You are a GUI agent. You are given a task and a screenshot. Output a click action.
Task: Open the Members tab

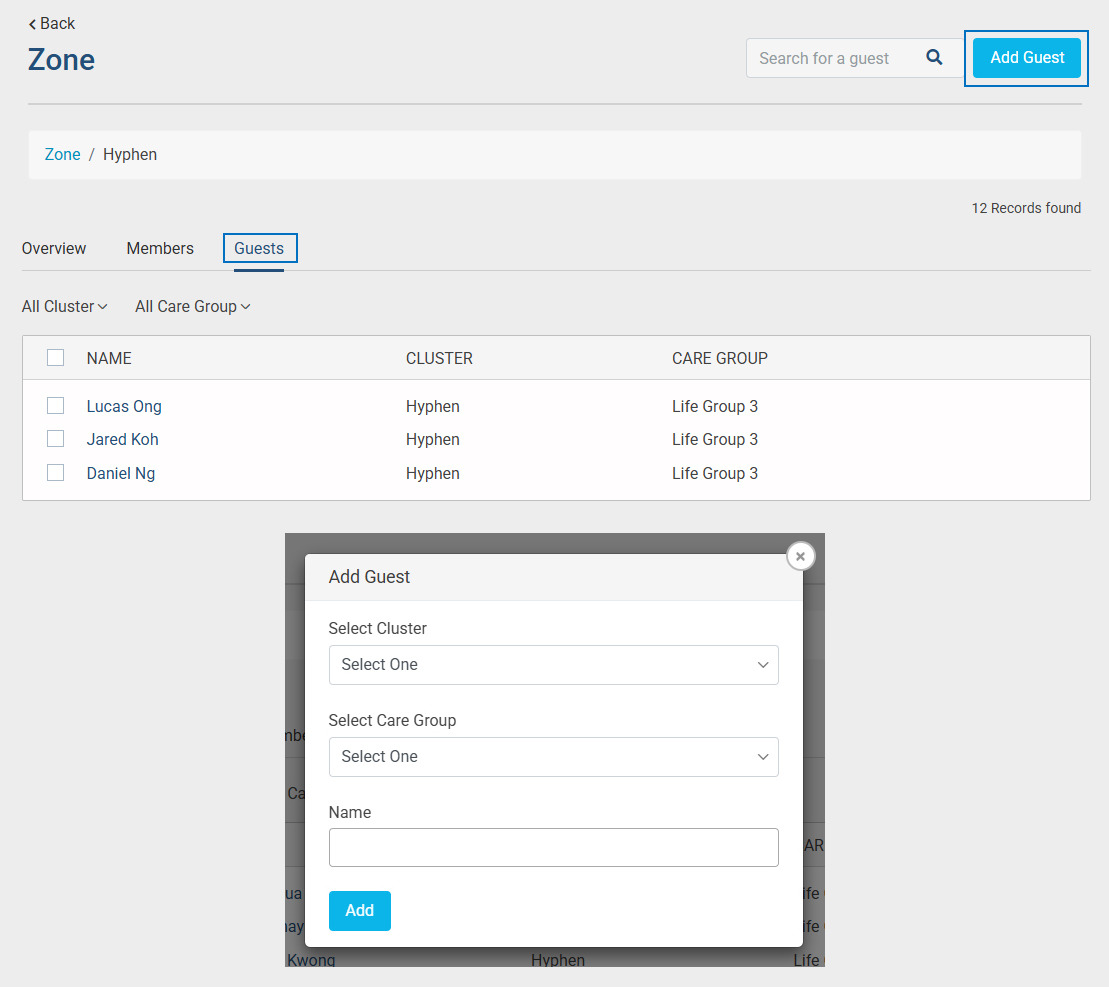(x=160, y=248)
